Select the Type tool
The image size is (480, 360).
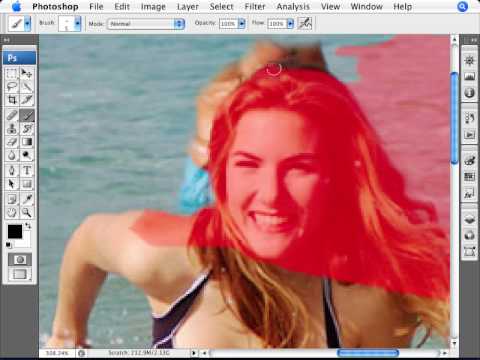[27, 171]
